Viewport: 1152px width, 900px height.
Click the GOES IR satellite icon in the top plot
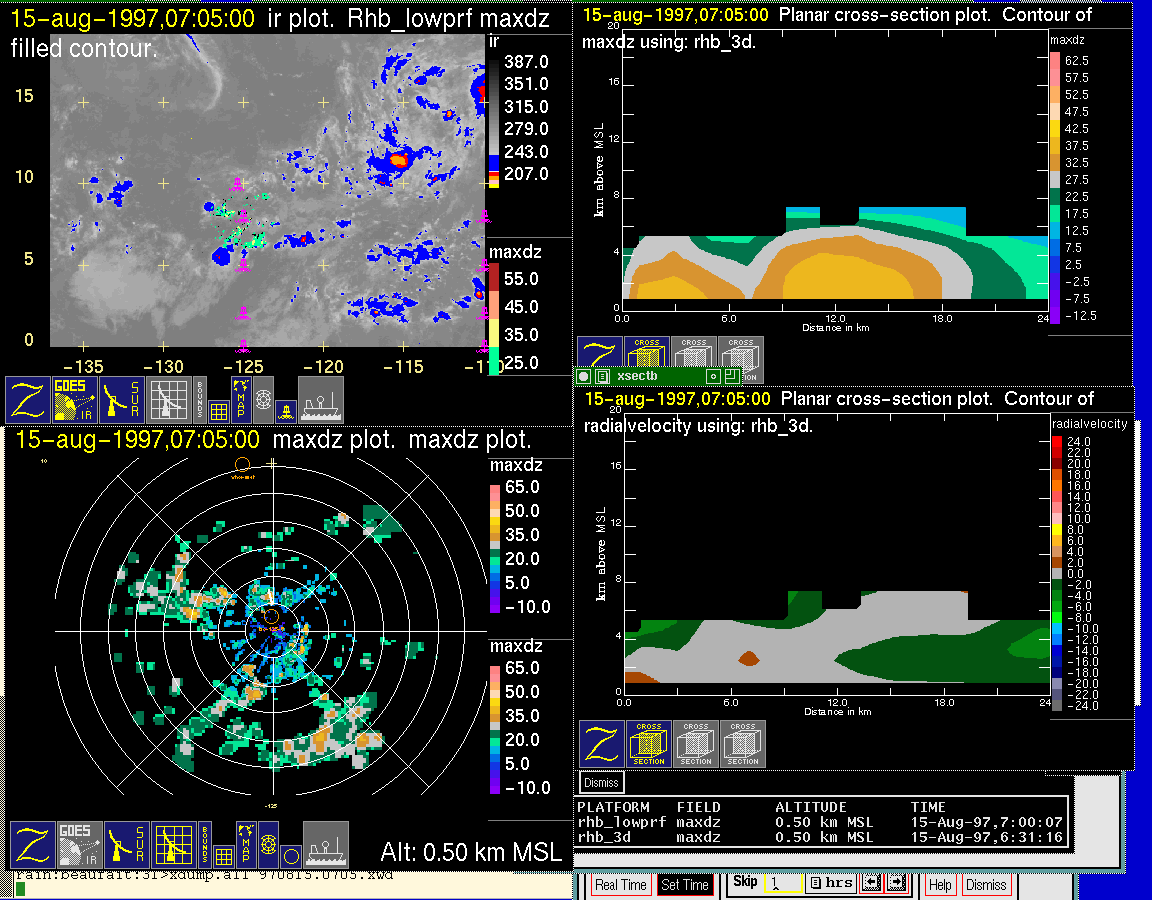(x=74, y=399)
